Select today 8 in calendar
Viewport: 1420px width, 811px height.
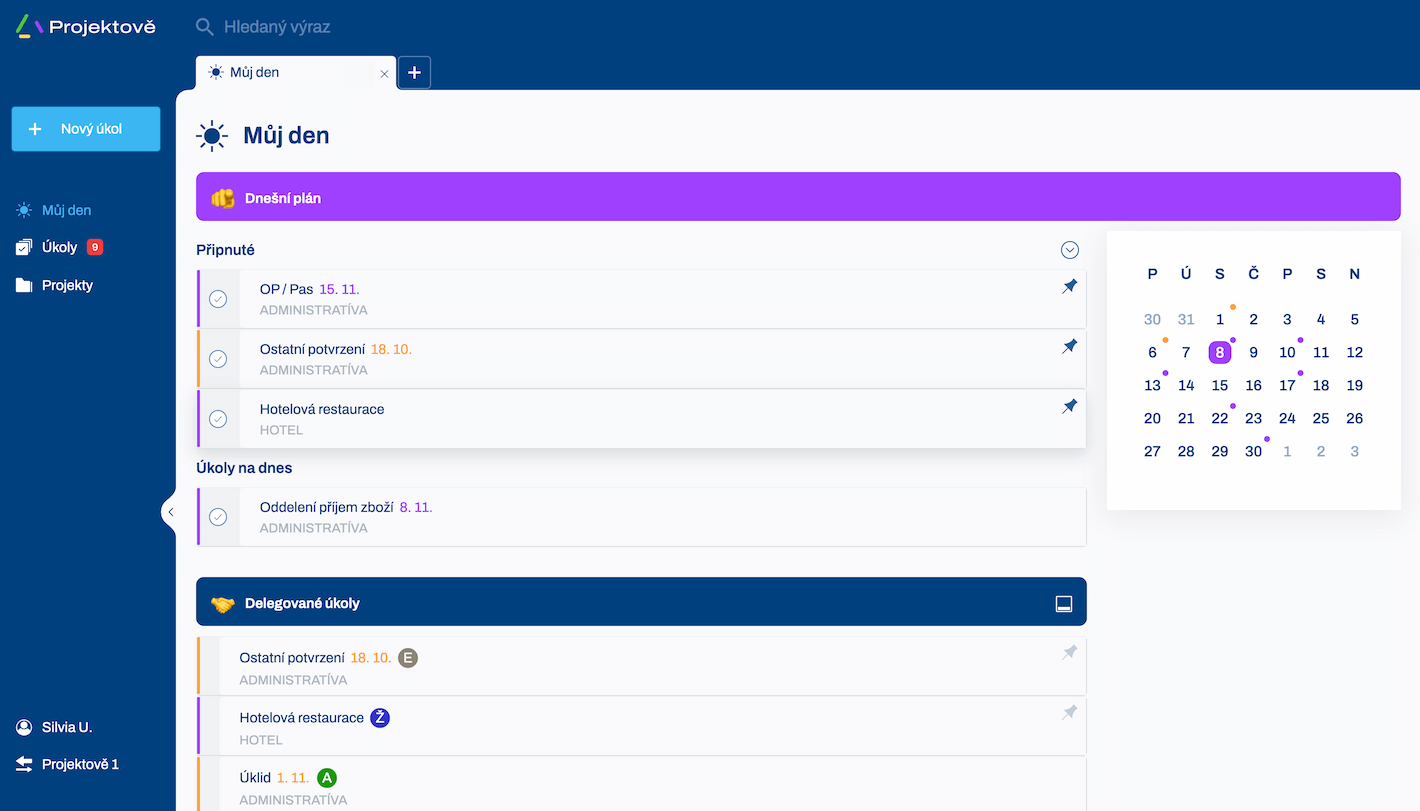[1219, 352]
